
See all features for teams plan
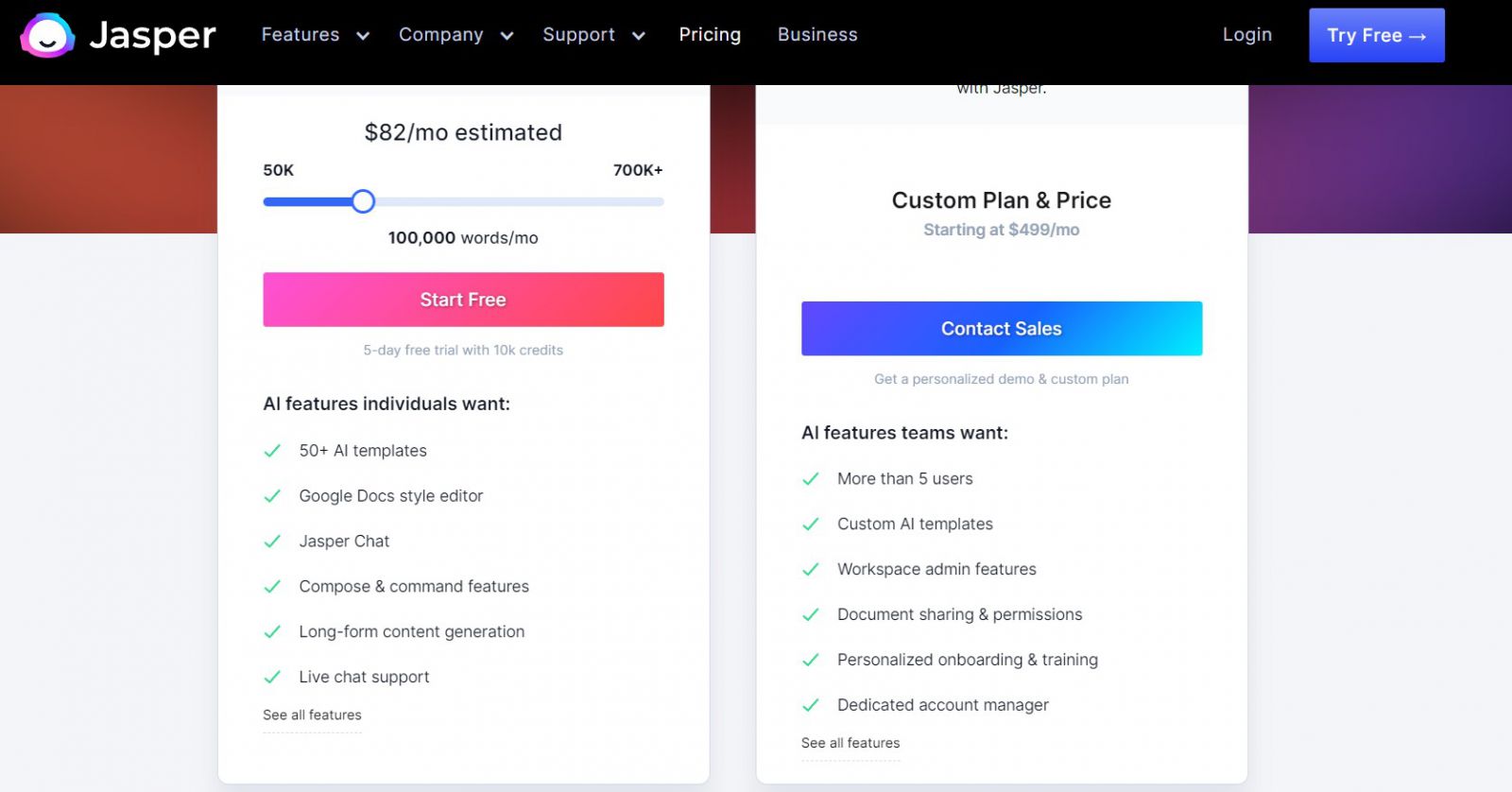point(850,744)
